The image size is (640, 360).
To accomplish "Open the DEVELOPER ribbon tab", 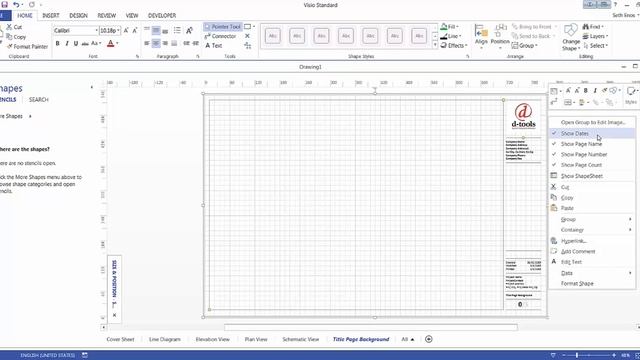I will click(x=162, y=16).
